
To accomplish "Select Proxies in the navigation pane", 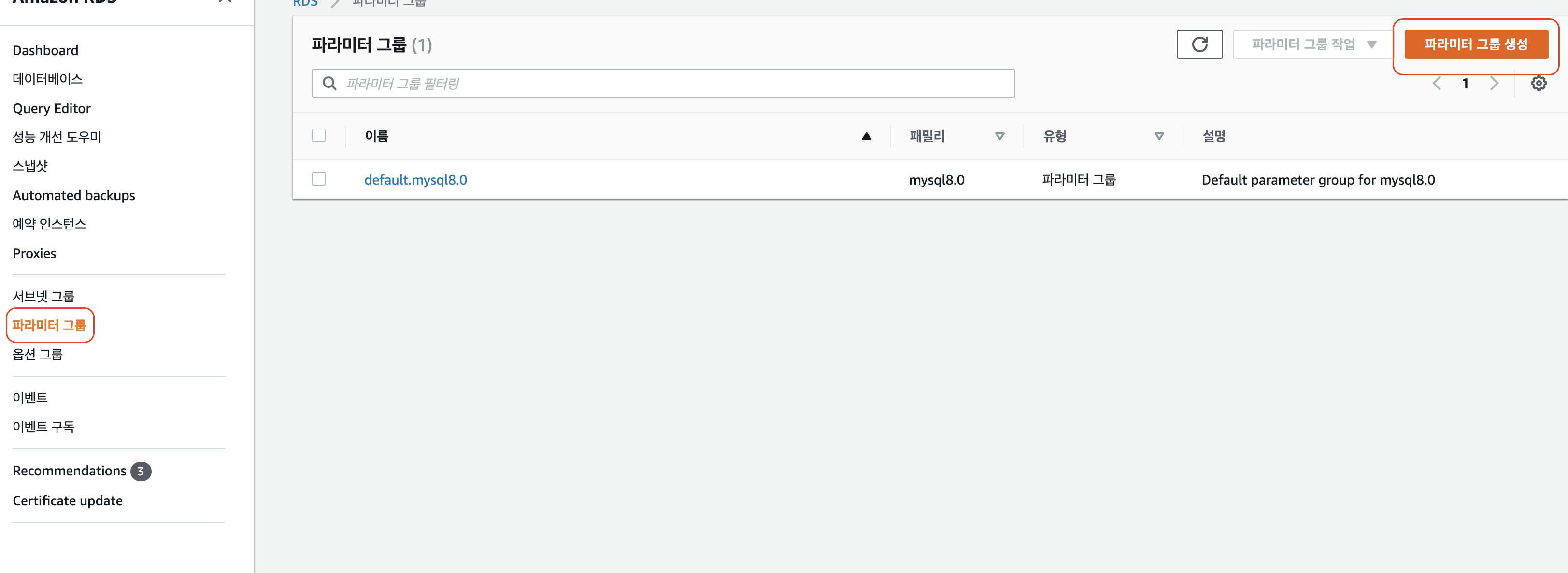I will coord(34,253).
